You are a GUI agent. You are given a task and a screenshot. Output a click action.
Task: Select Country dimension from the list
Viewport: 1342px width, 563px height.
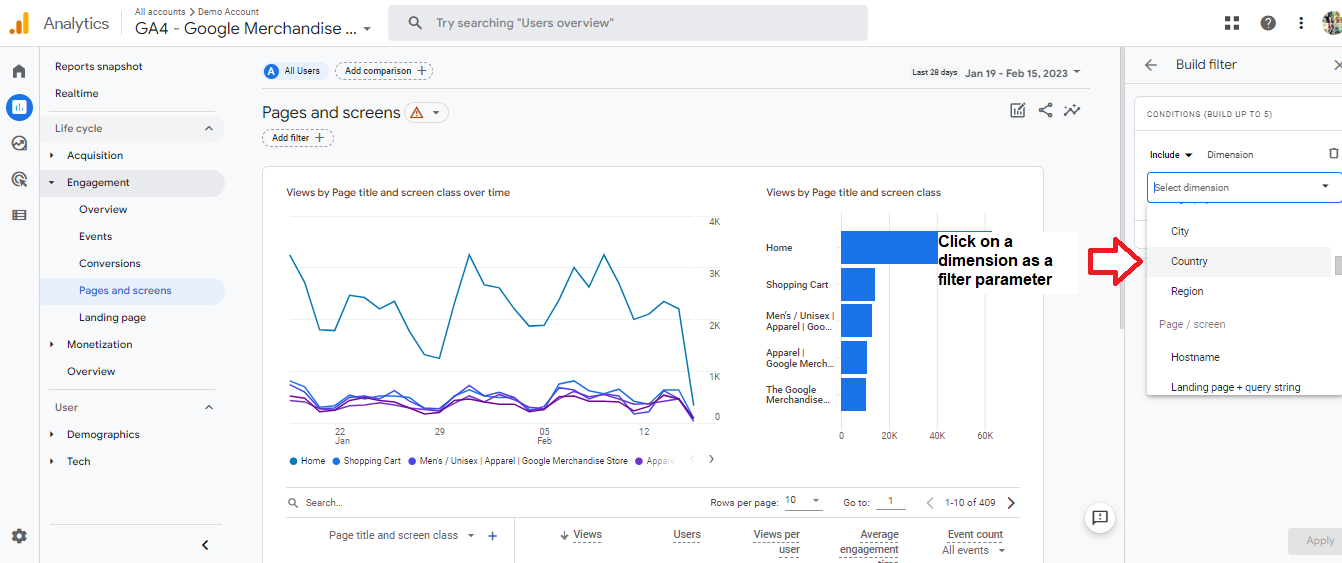pos(1189,261)
